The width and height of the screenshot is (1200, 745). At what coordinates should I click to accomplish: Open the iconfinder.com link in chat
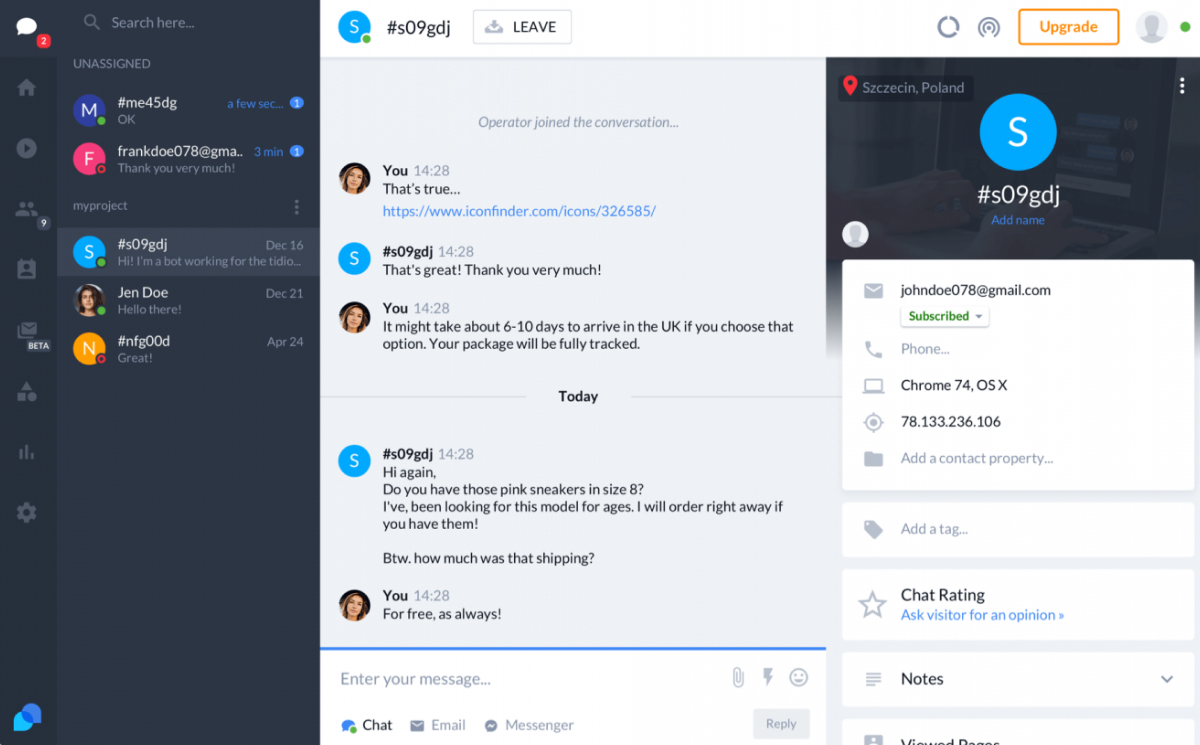click(x=519, y=211)
